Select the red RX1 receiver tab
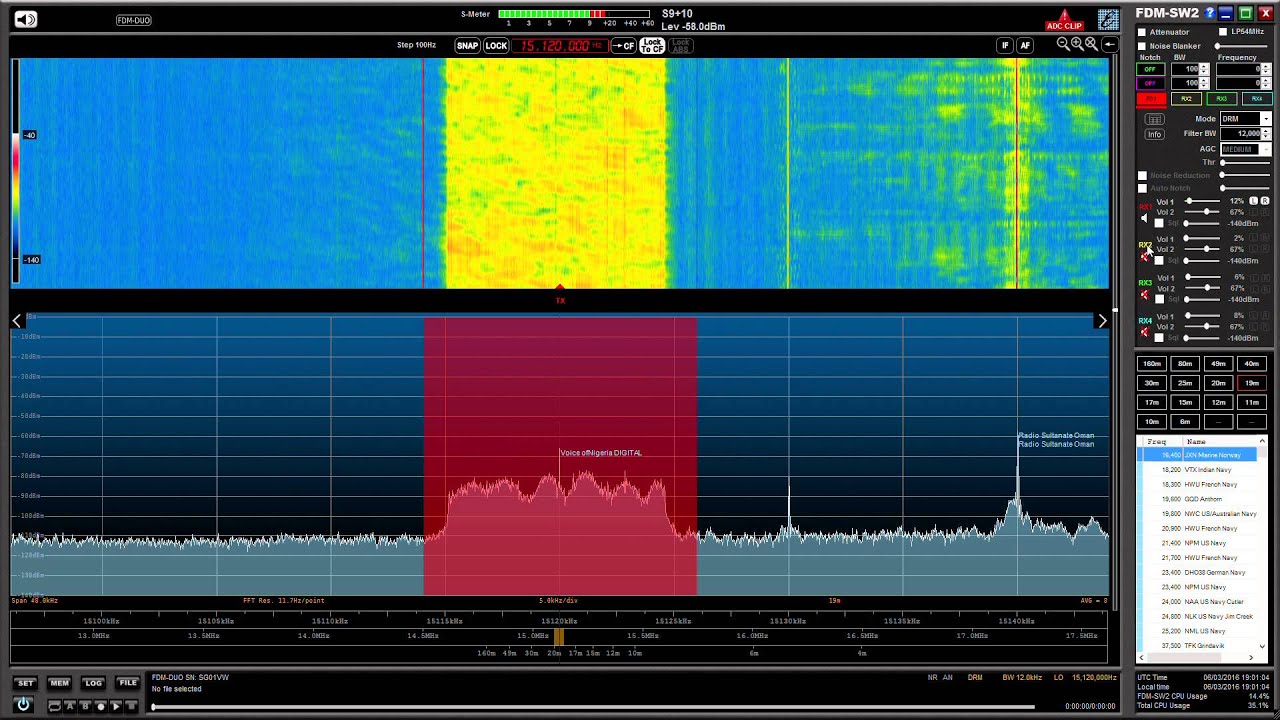This screenshot has width=1280, height=720. 1151,99
